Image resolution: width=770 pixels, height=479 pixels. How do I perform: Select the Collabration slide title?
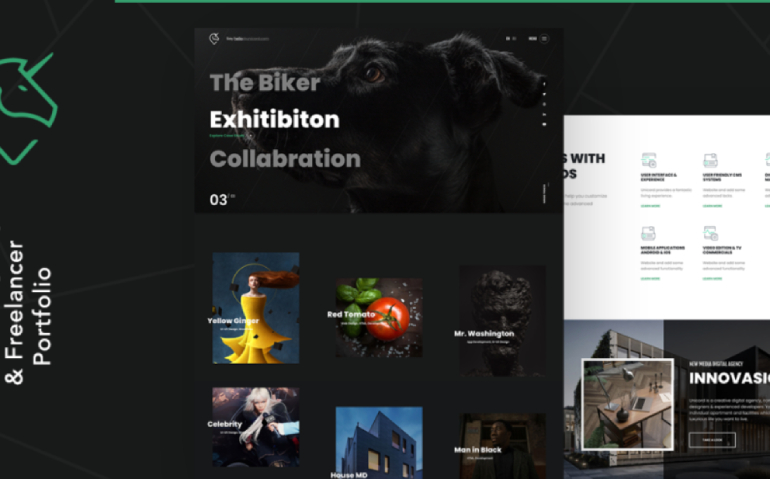click(x=285, y=159)
